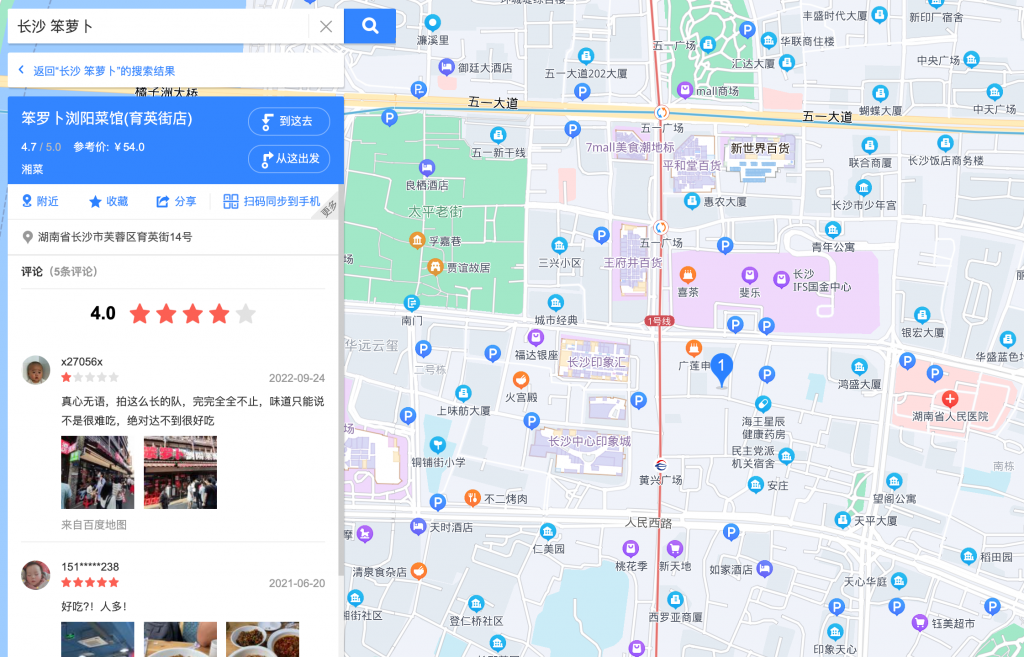Image resolution: width=1024 pixels, height=657 pixels.
Task: Select the 太平老街 area label
Action: [x=435, y=212]
